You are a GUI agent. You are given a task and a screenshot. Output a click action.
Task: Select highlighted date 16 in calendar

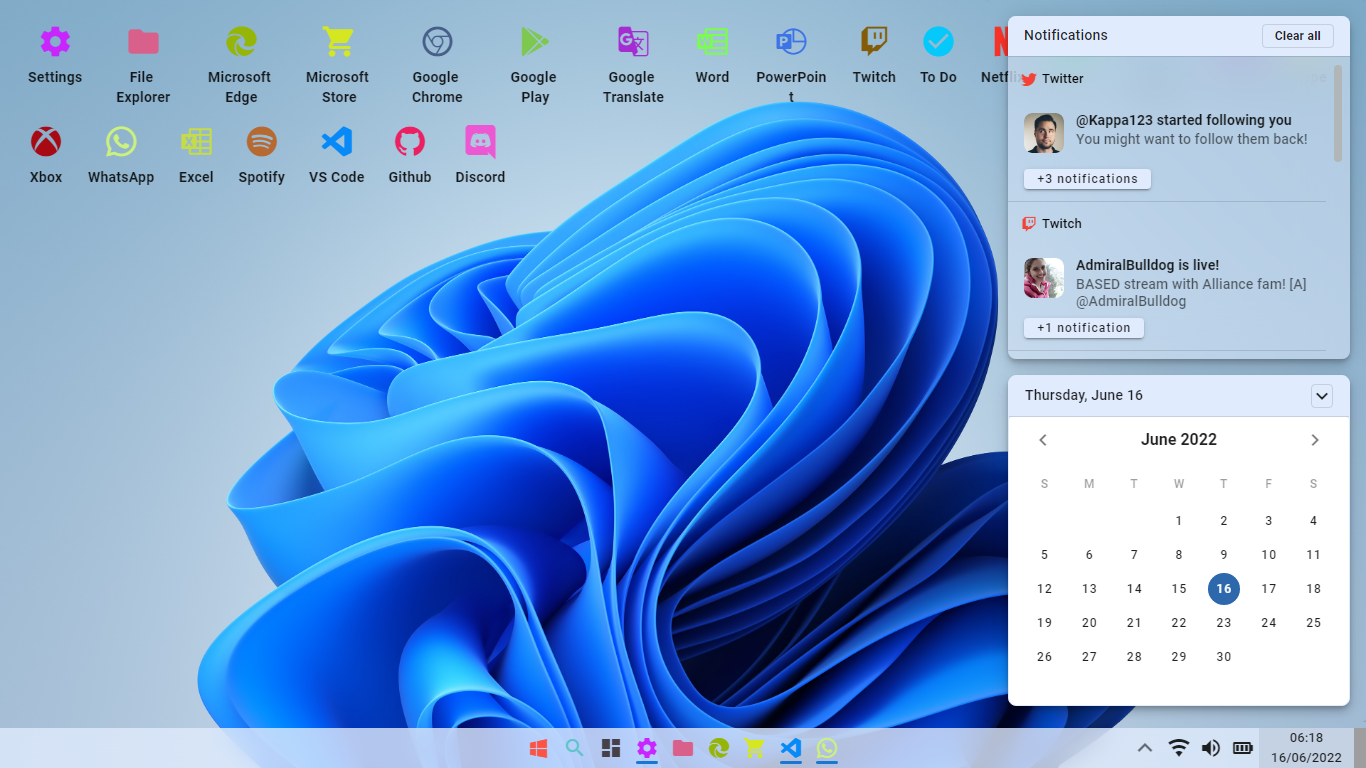pos(1224,589)
